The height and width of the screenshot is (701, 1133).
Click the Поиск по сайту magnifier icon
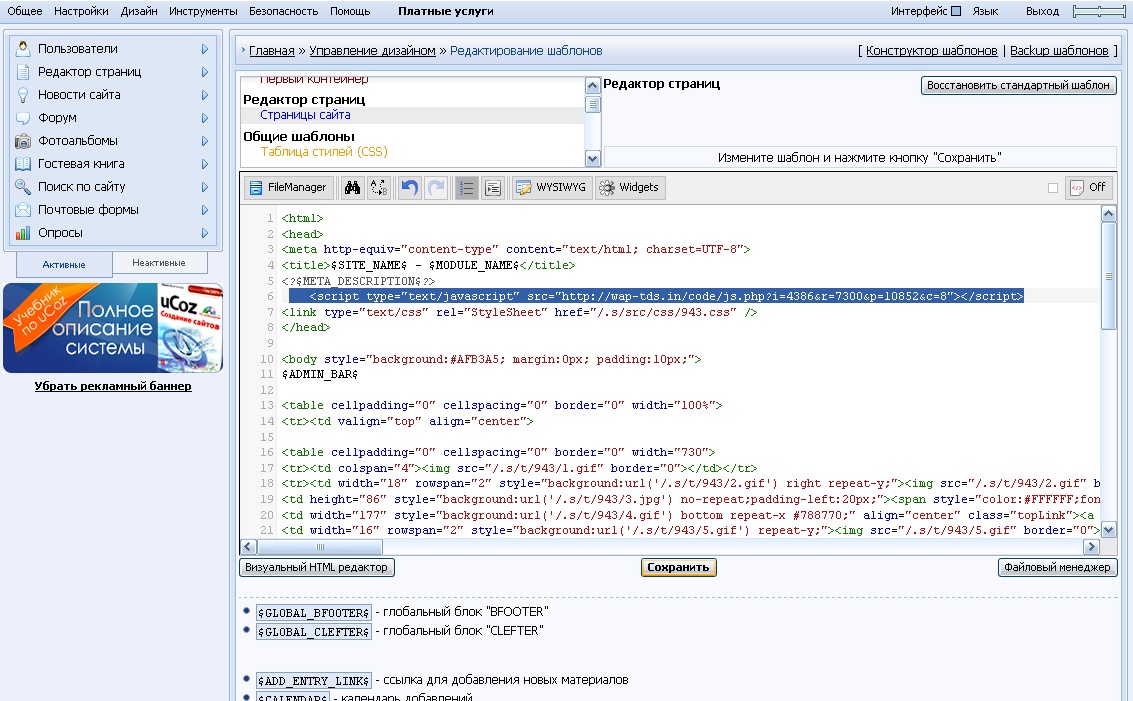23,186
